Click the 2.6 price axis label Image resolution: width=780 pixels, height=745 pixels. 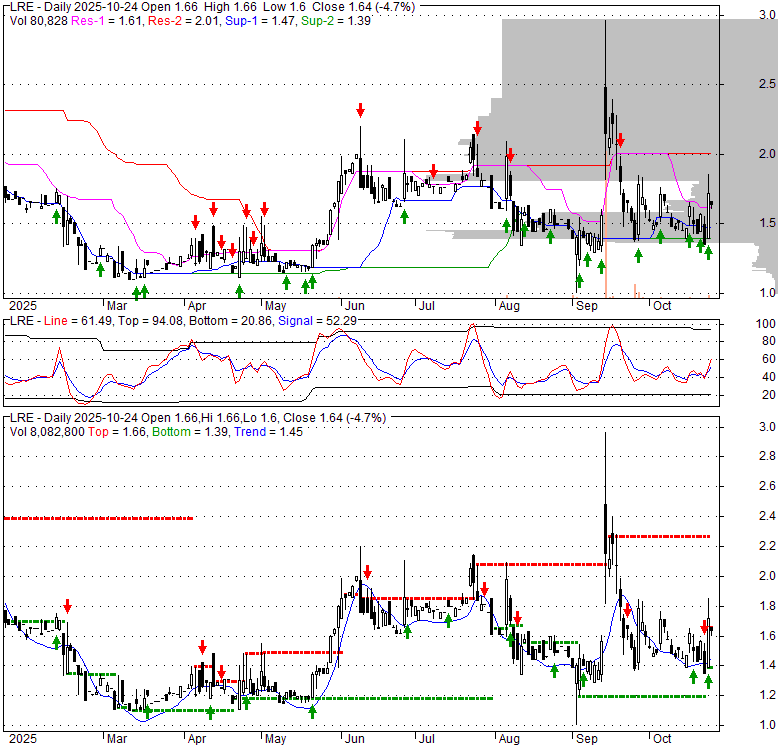[767, 486]
